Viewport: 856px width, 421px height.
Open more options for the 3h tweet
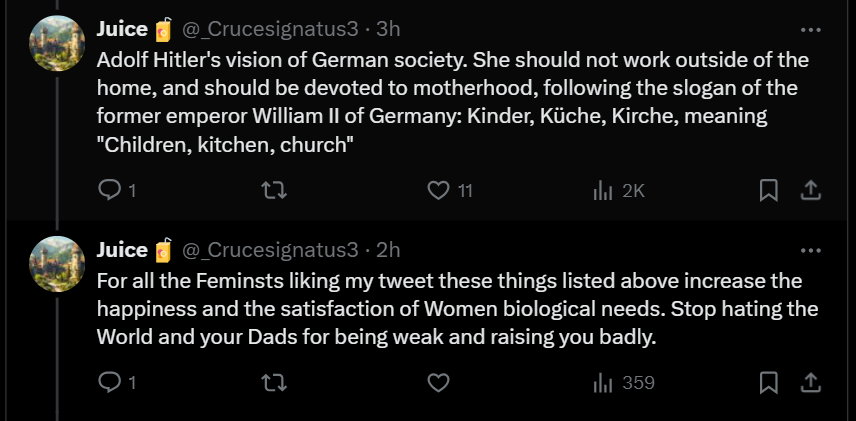click(811, 30)
